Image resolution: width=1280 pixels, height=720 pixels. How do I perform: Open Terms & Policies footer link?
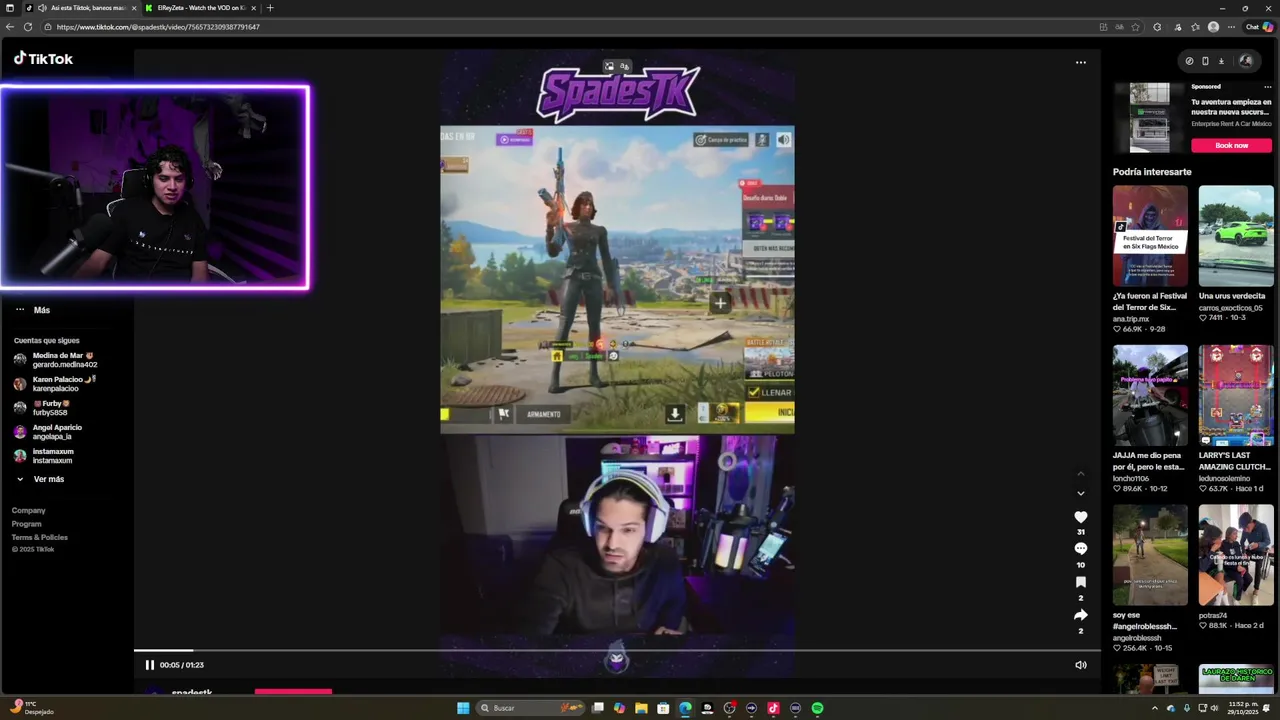40,537
